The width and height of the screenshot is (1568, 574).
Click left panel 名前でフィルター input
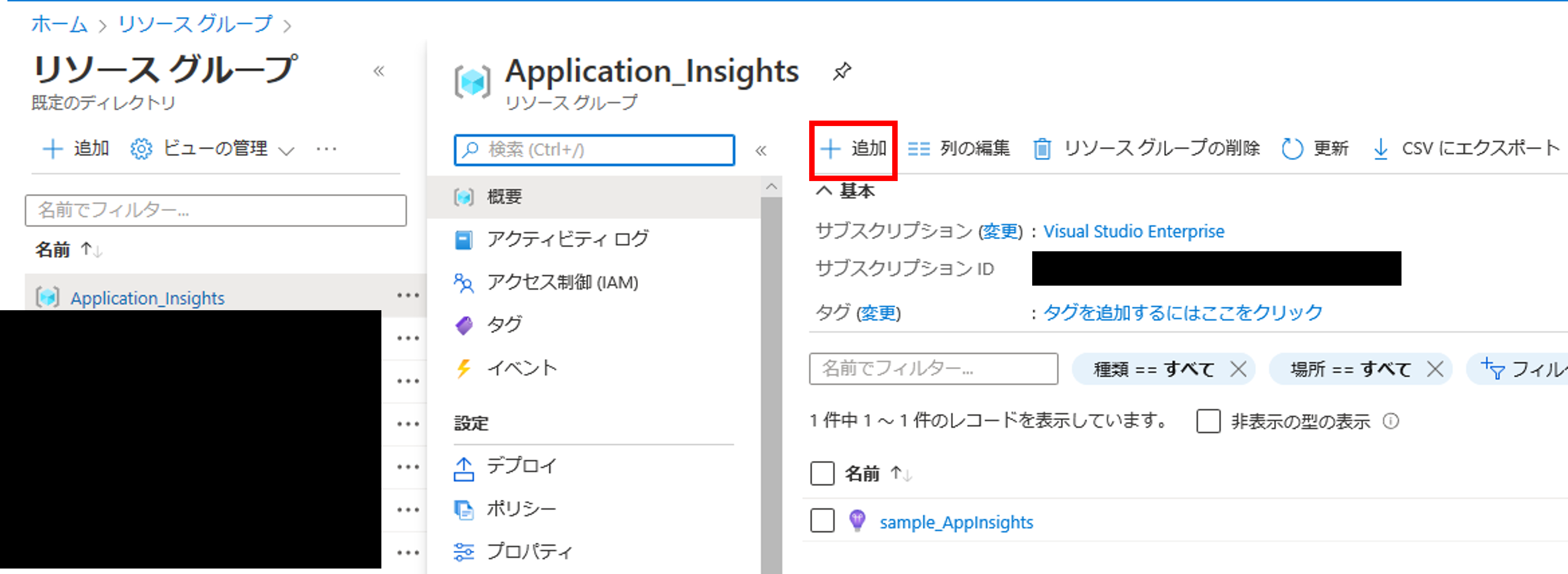(216, 210)
